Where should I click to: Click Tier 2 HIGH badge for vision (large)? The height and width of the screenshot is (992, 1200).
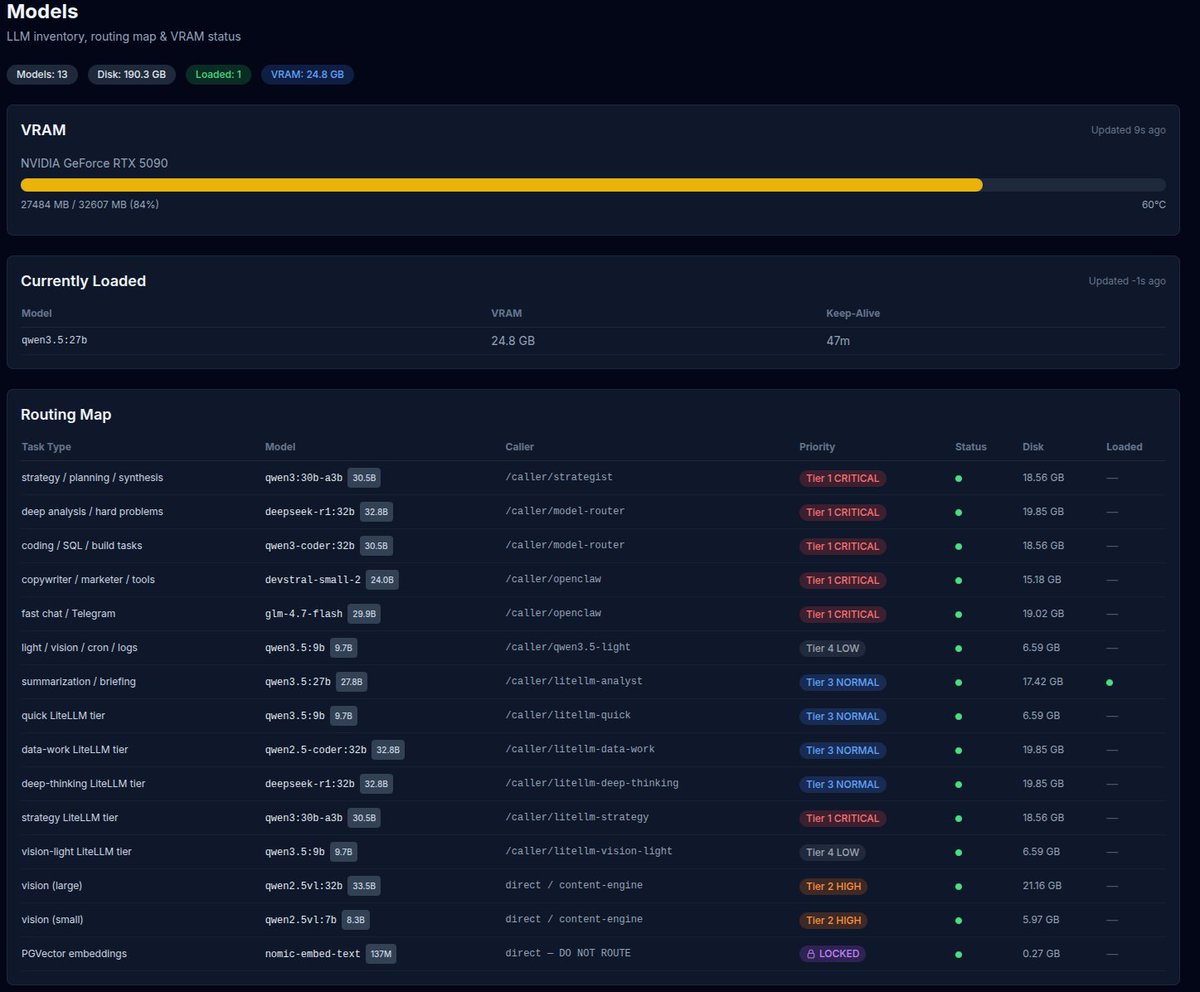[832, 886]
